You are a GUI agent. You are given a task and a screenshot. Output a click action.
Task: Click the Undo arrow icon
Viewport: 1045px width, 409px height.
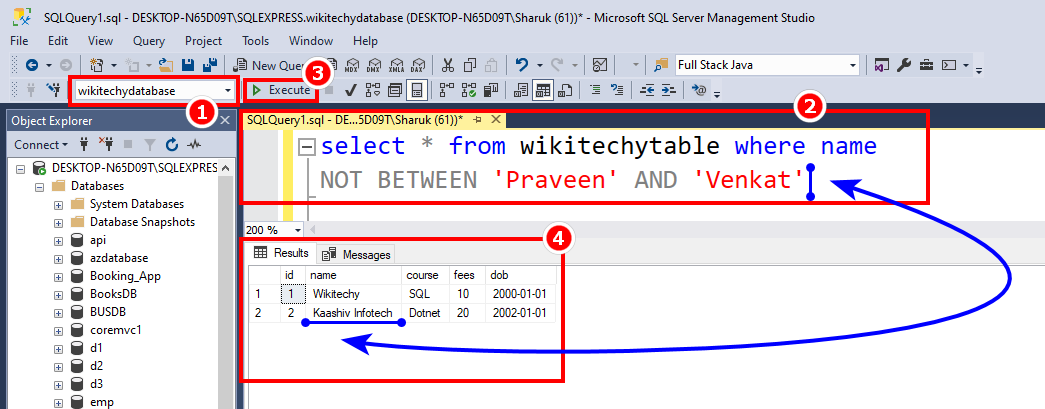coord(521,65)
